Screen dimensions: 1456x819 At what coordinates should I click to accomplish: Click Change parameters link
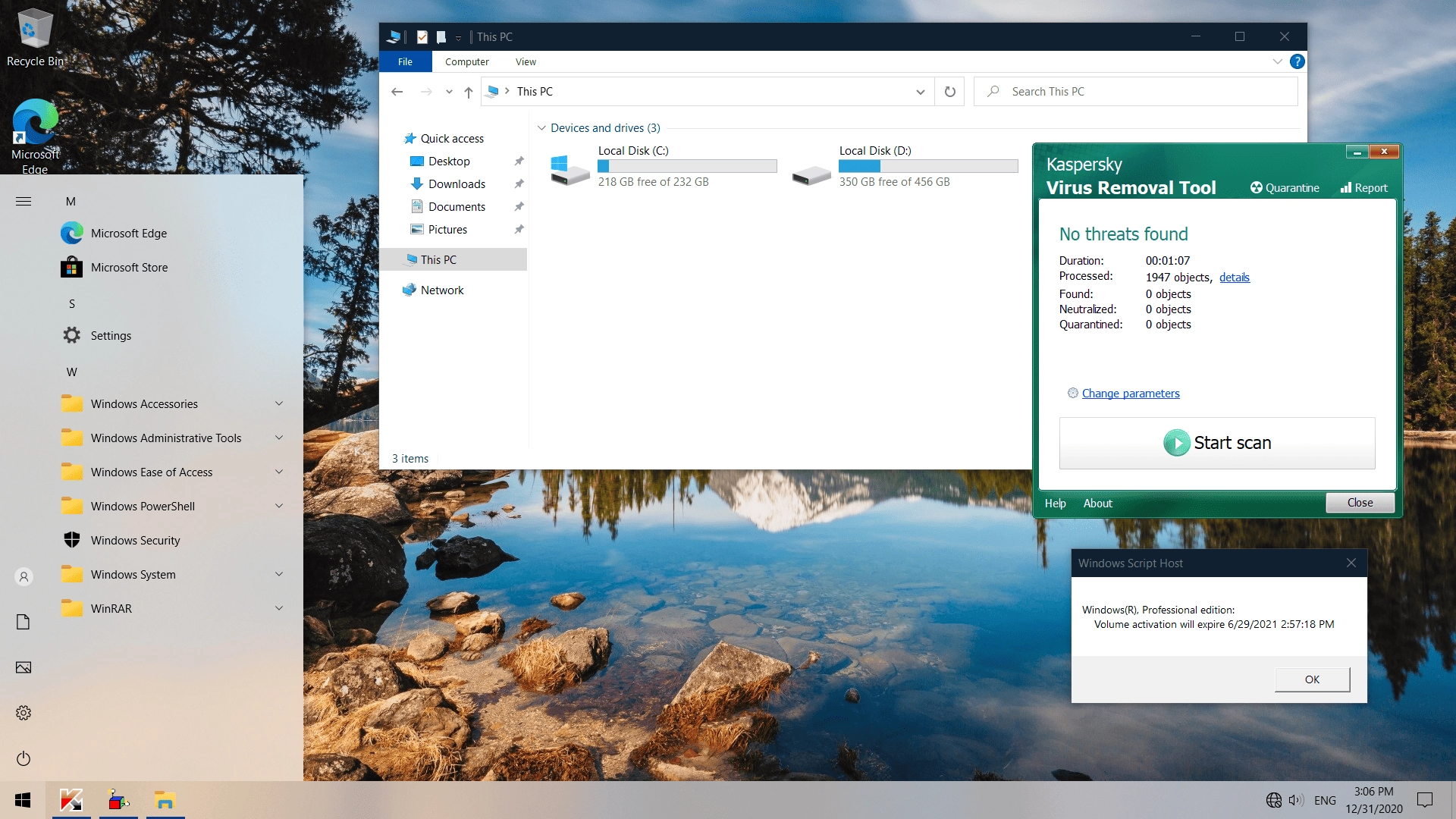click(1131, 393)
